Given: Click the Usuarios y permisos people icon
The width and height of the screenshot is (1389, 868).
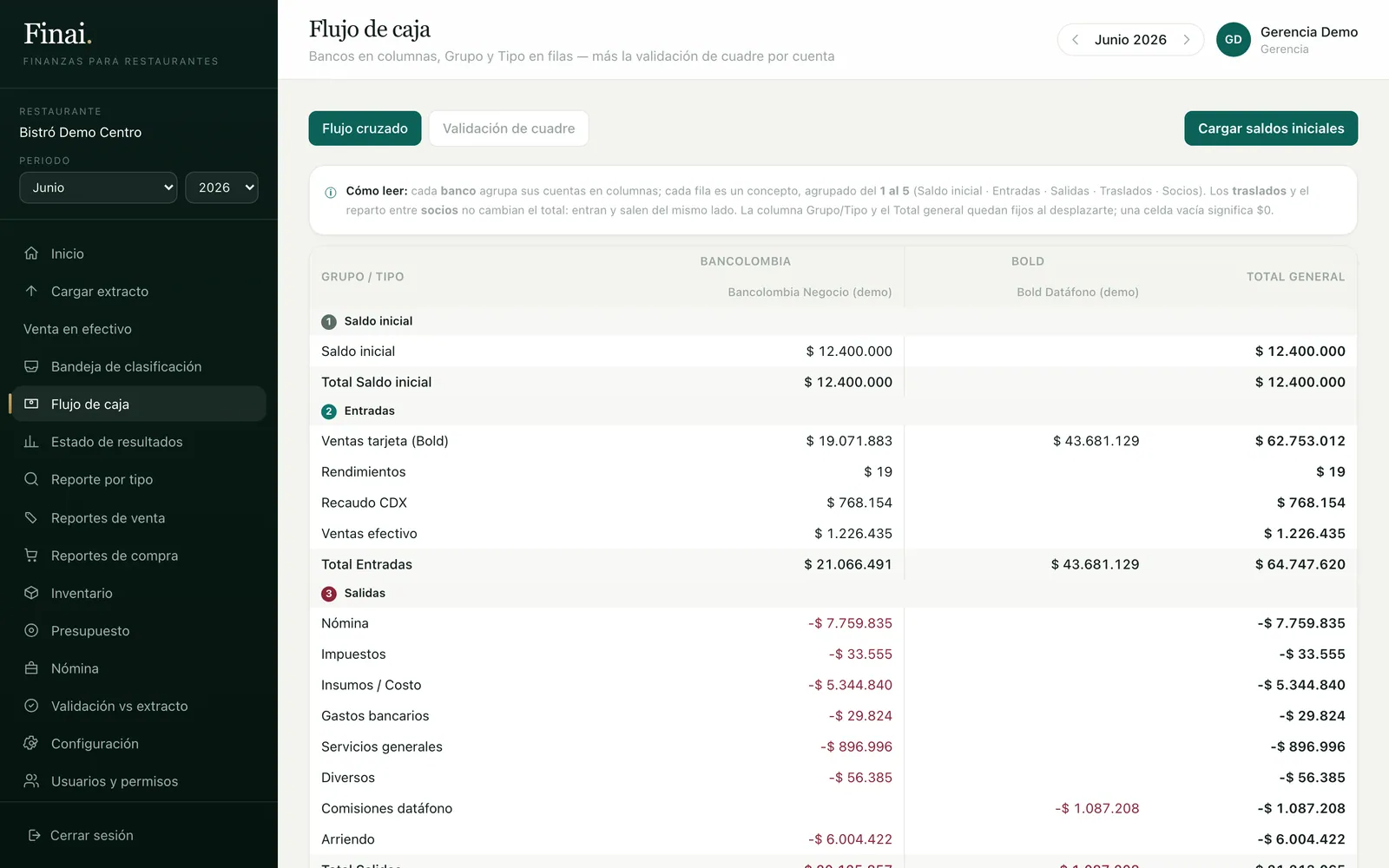Looking at the screenshot, I should coord(31,781).
